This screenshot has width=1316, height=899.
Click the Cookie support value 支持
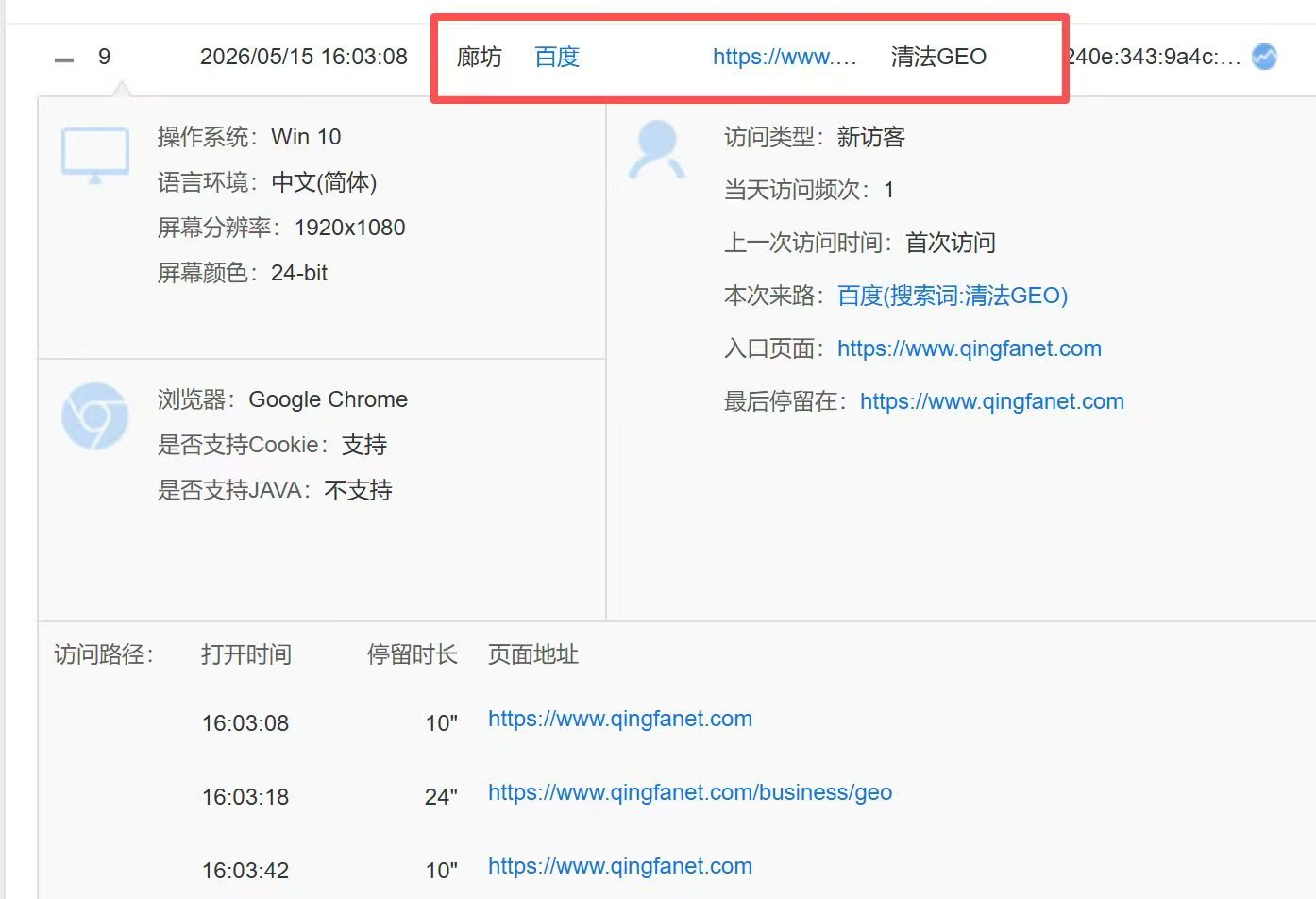coord(364,445)
